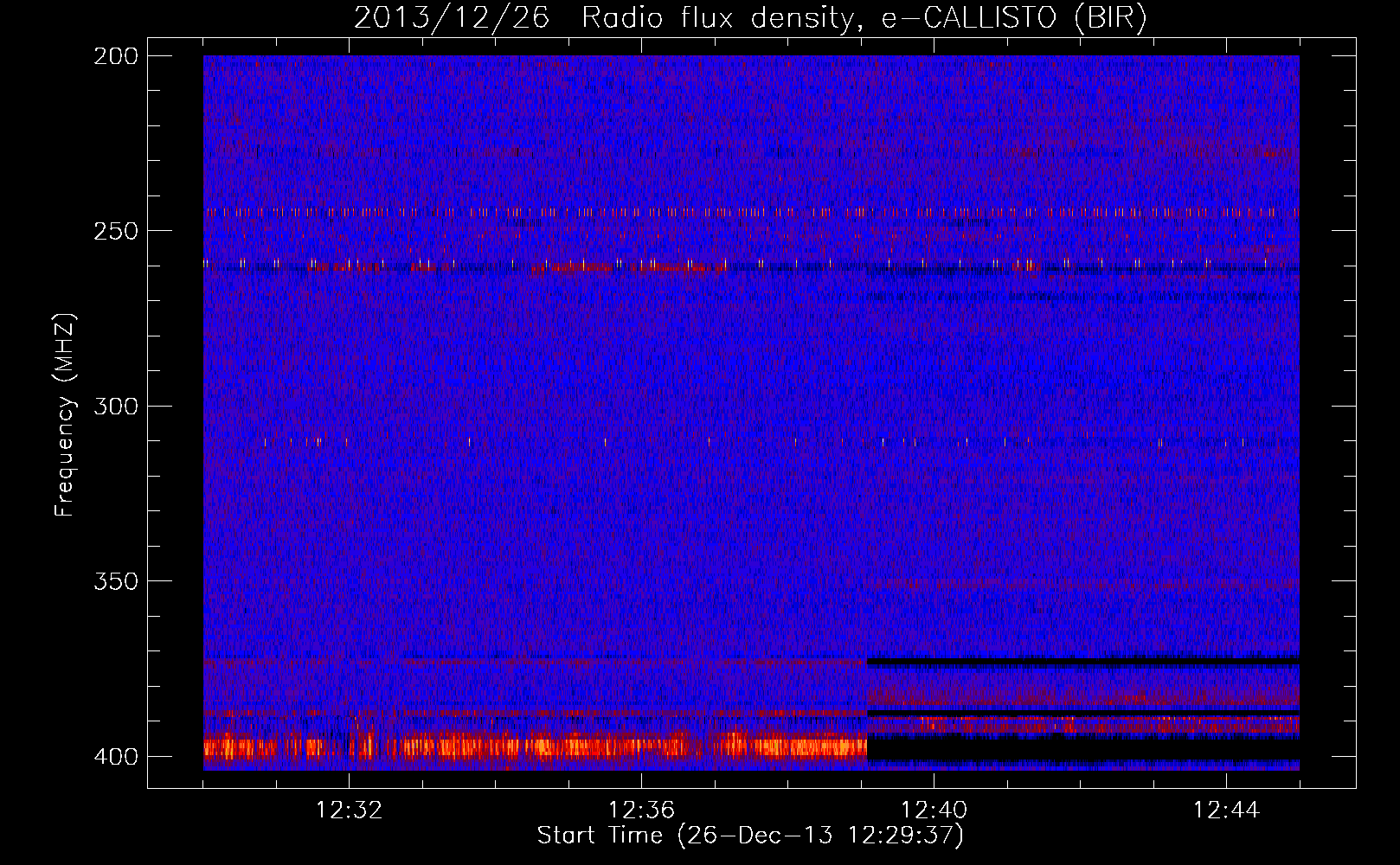Click the 12:40 time tick label
Image resolution: width=1400 pixels, height=865 pixels.
[934, 811]
